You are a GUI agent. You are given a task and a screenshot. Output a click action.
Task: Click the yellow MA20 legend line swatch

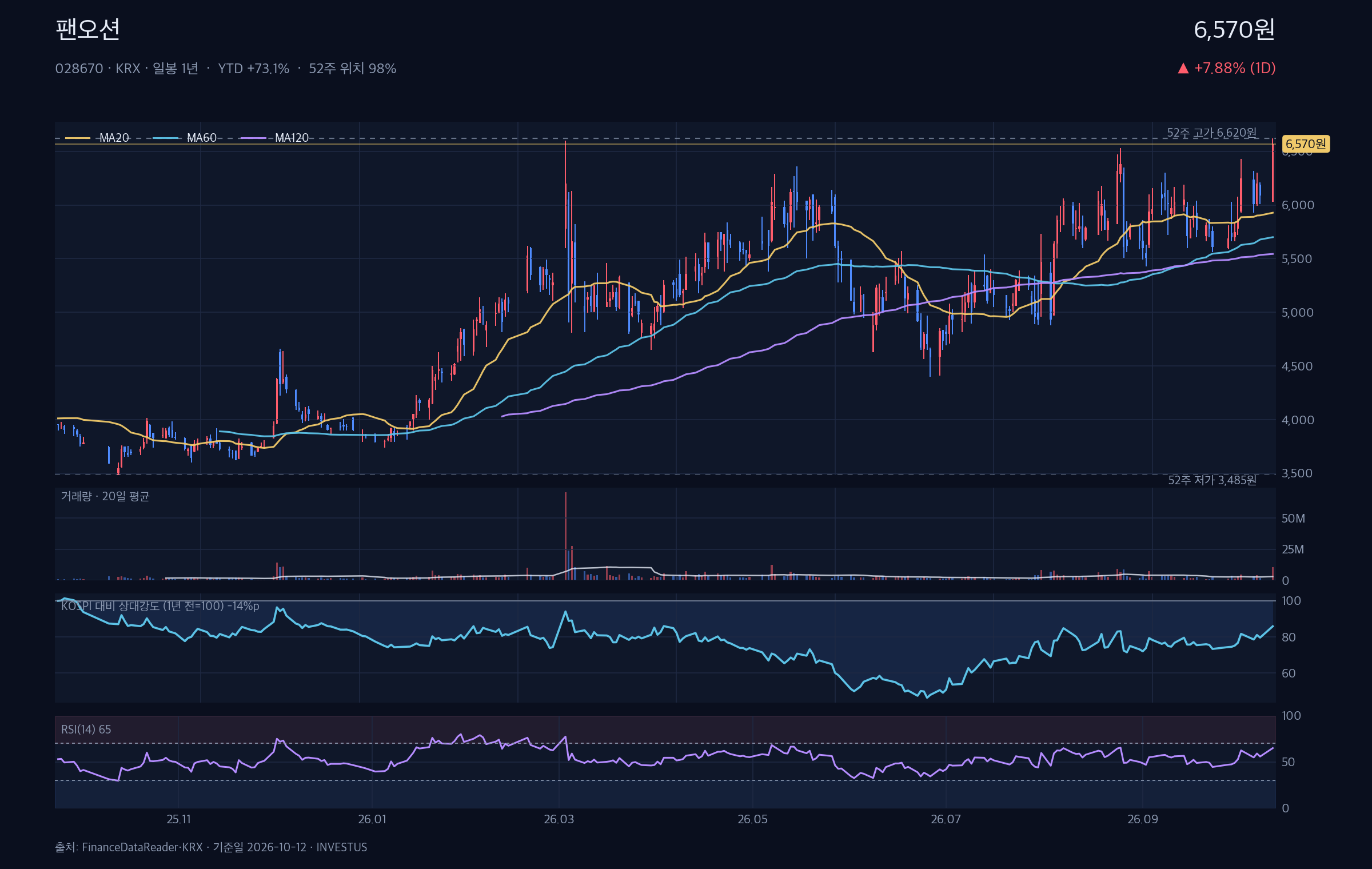(78, 138)
